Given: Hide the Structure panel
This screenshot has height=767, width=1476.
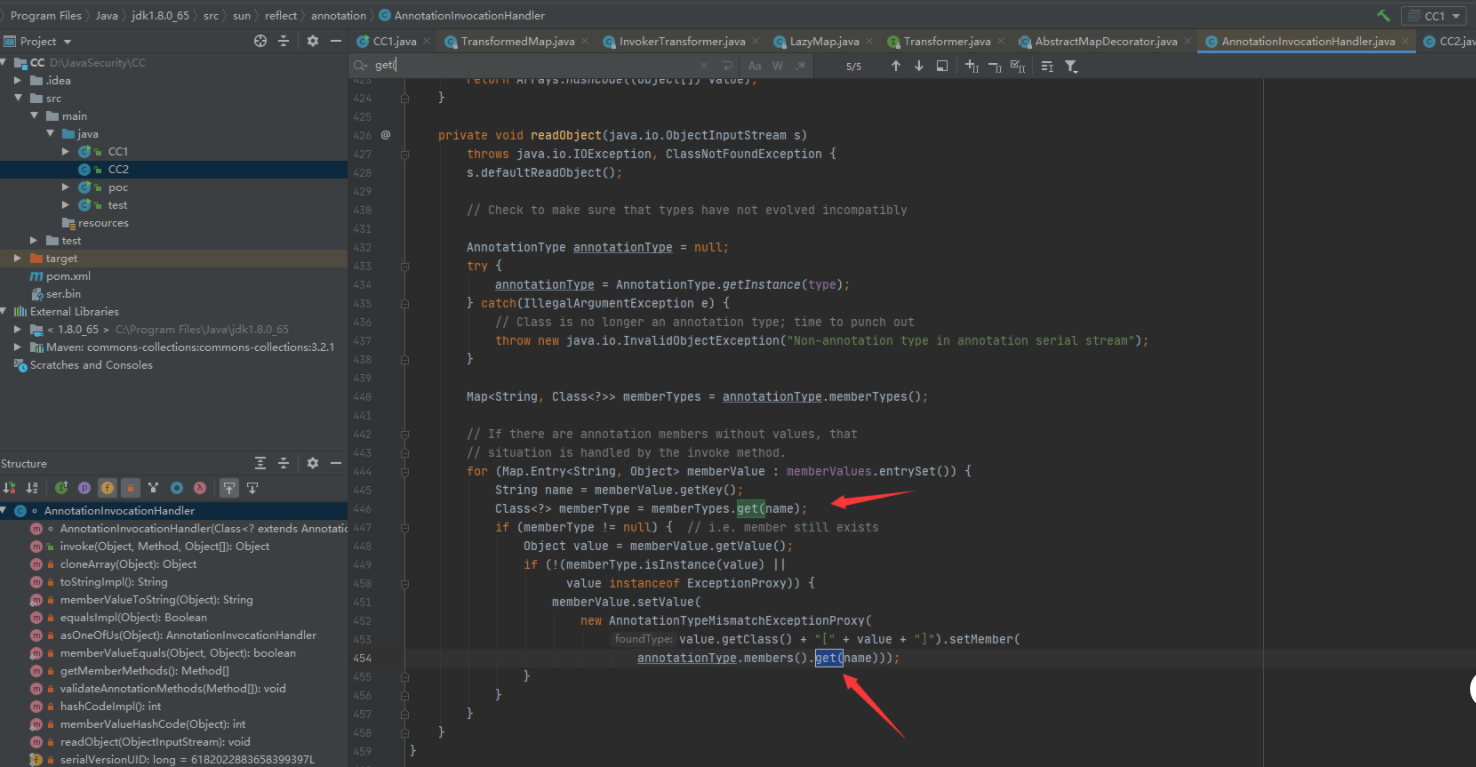Looking at the screenshot, I should click(x=334, y=463).
